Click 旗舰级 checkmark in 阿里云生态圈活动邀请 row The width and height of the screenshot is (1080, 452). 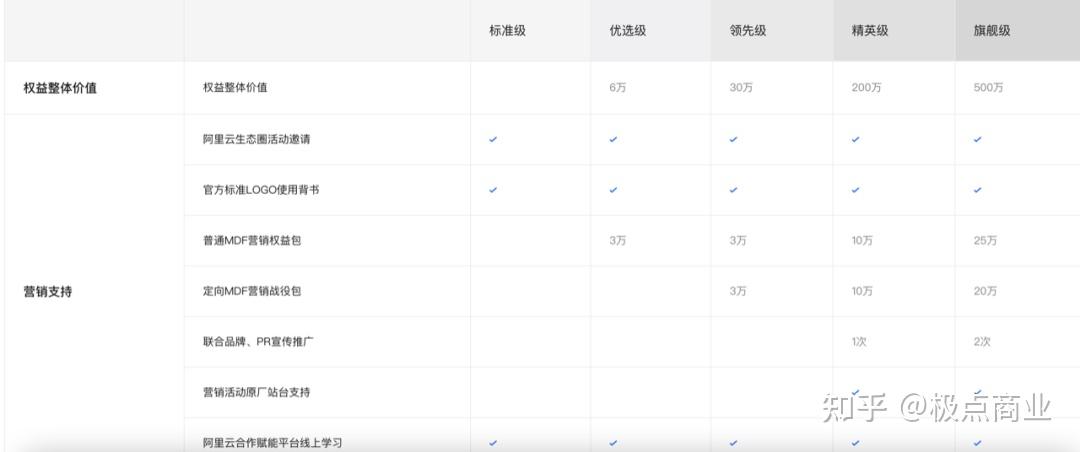point(977,139)
